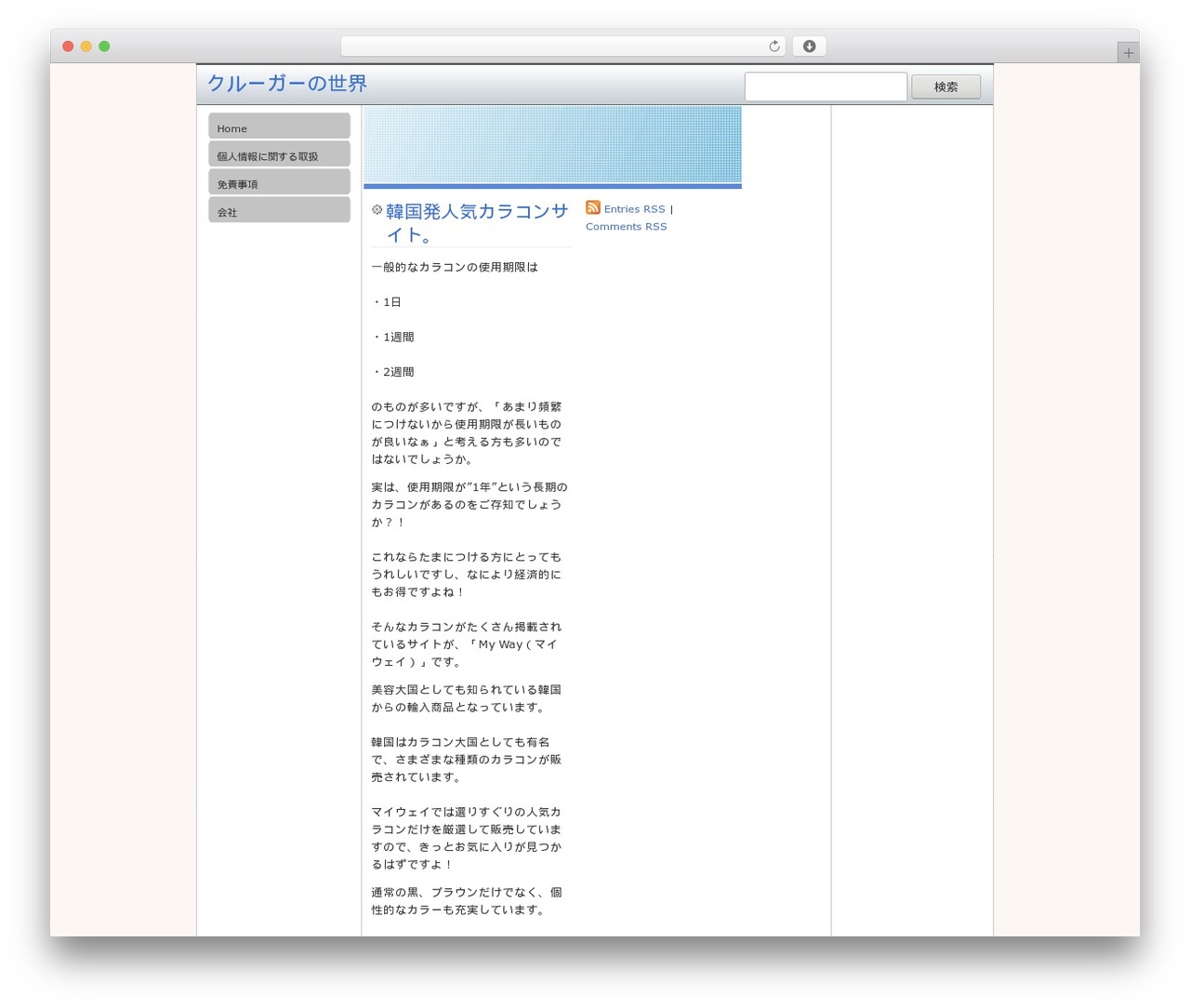Click the red close window button
This screenshot has height=1008, width=1190.
click(68, 46)
